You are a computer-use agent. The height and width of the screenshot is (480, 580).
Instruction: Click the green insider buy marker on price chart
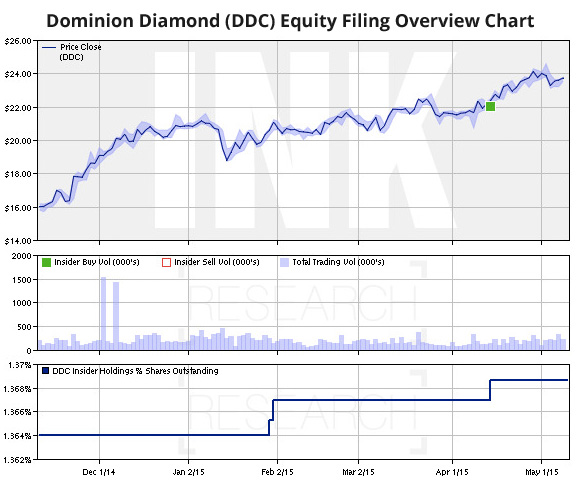(x=490, y=107)
